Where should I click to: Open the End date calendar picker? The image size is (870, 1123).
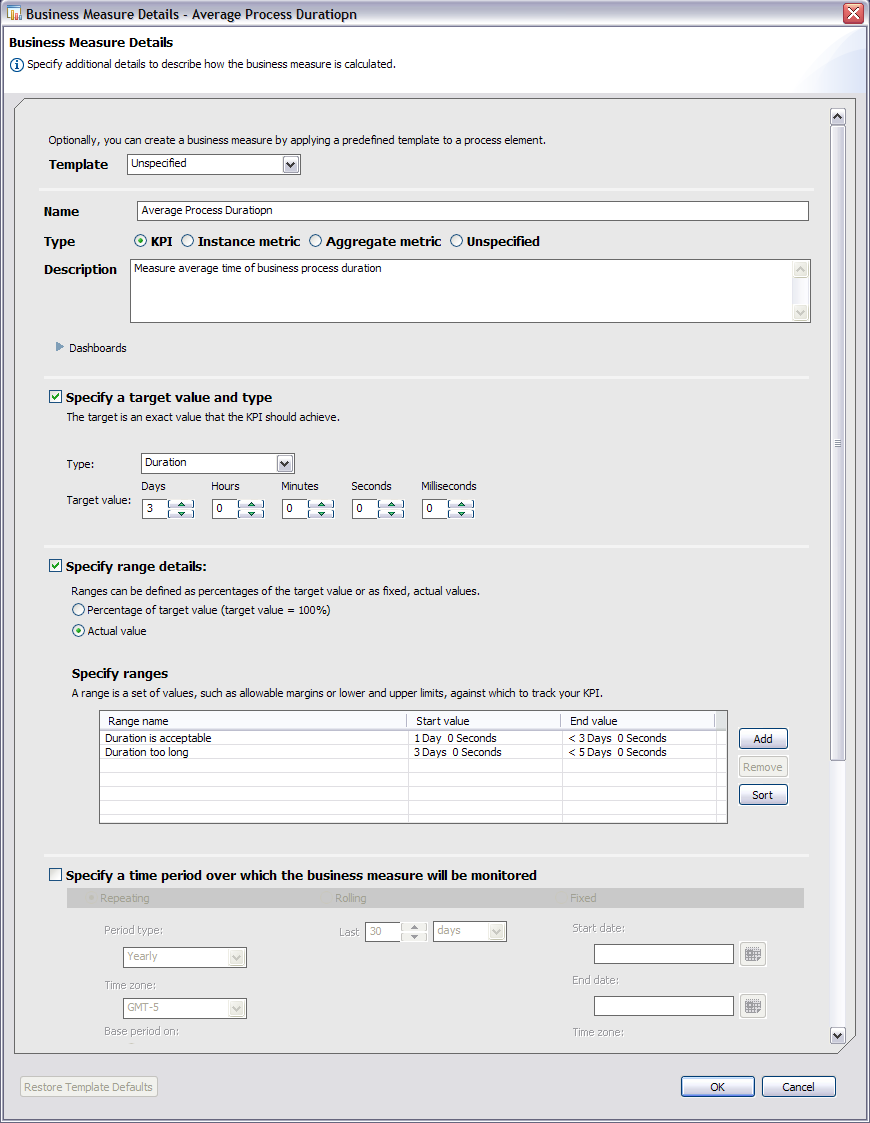(x=753, y=1006)
